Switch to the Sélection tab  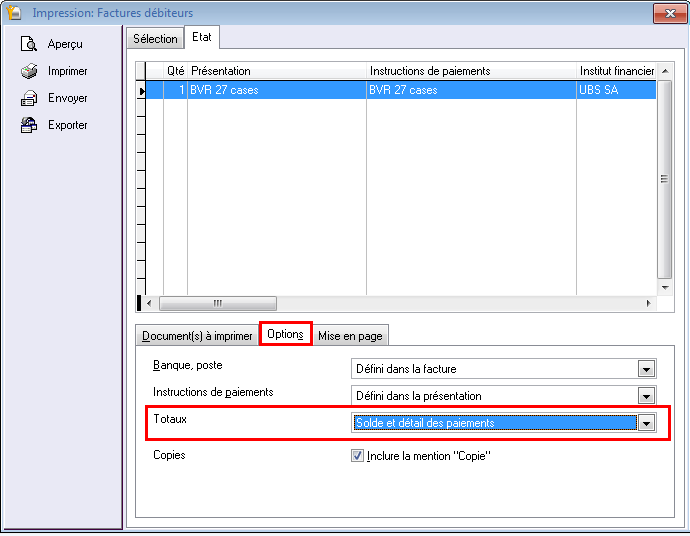(155, 39)
